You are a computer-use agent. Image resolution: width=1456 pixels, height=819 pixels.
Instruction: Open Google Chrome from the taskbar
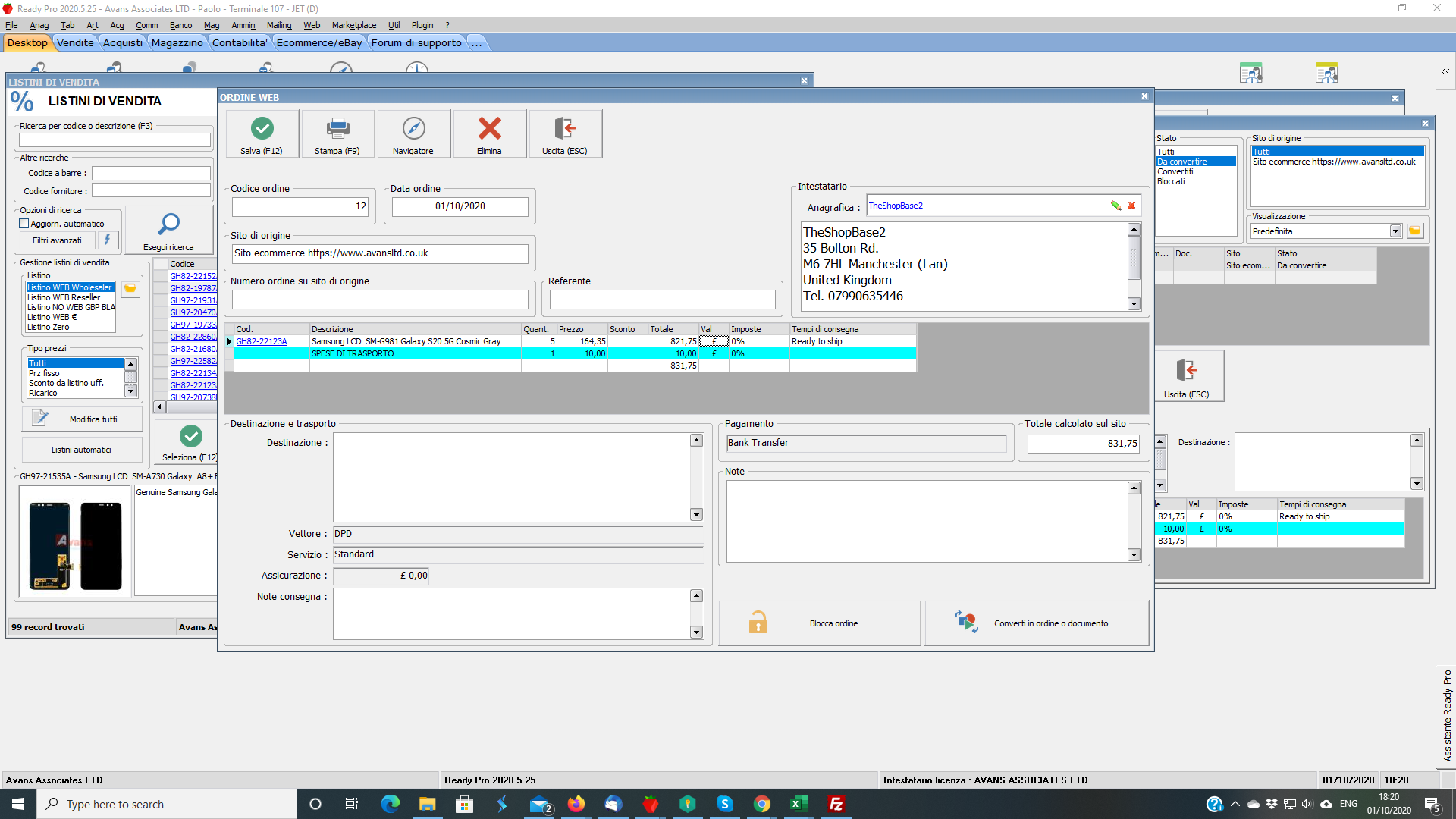point(761,804)
